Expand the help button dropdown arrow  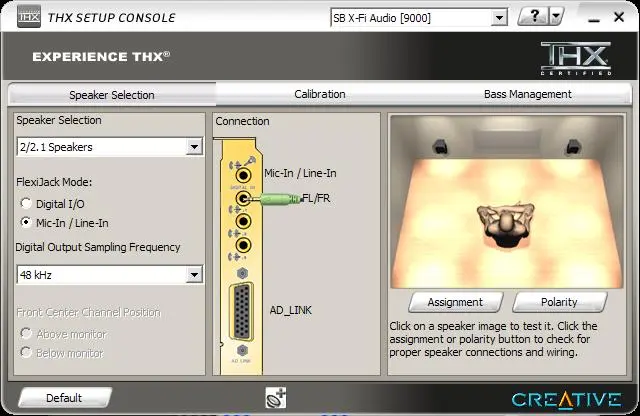[x=556, y=17]
